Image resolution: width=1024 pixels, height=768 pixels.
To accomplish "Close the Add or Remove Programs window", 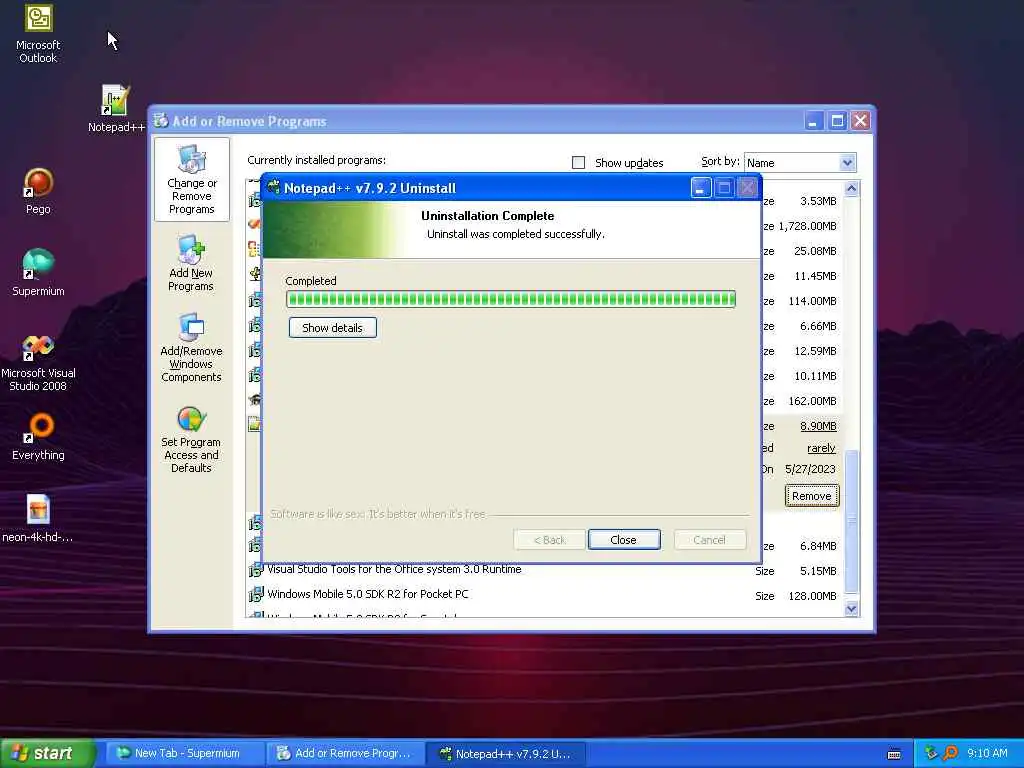I will pyautogui.click(x=861, y=121).
